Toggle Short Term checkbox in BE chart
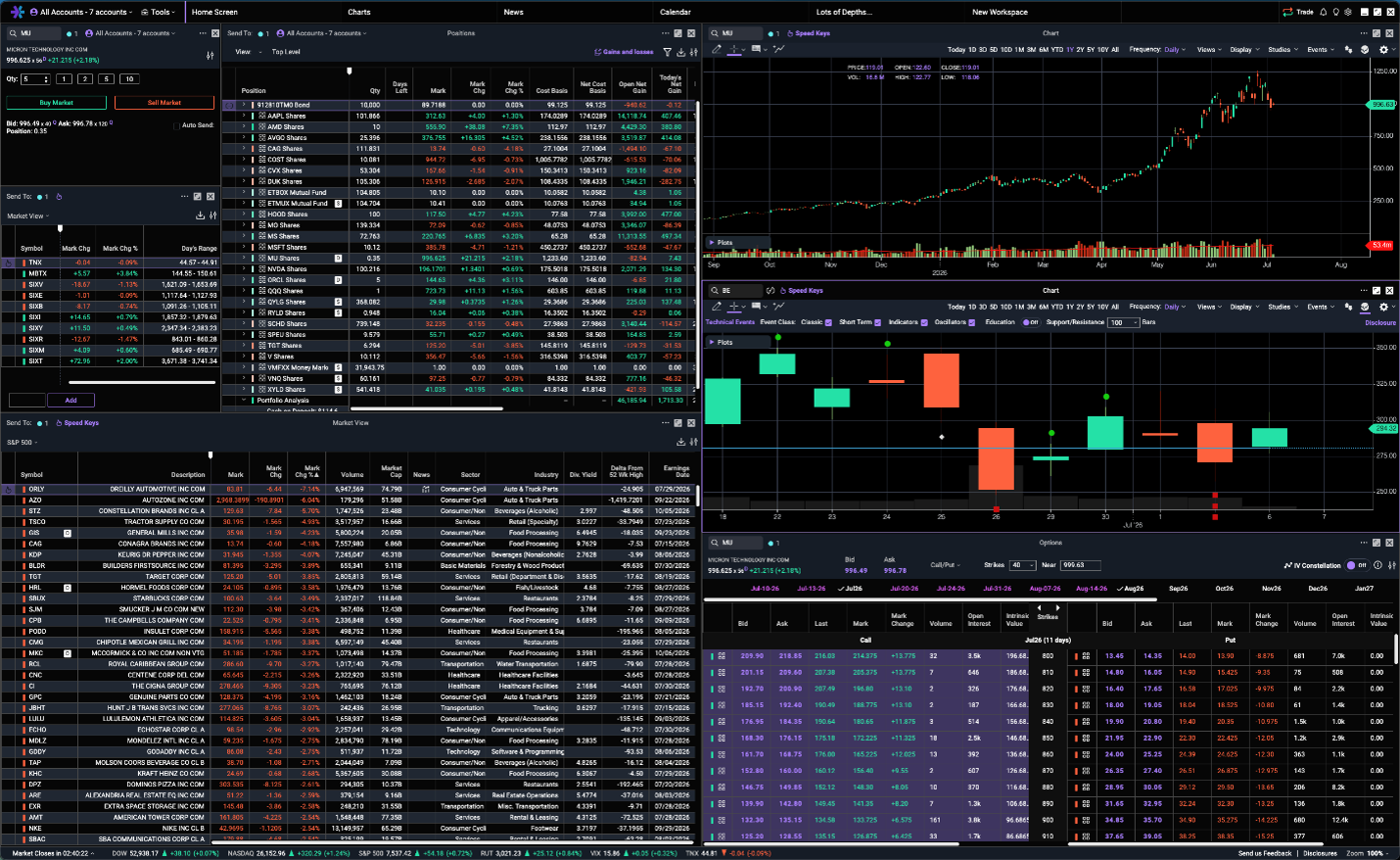1400x860 pixels. (878, 322)
